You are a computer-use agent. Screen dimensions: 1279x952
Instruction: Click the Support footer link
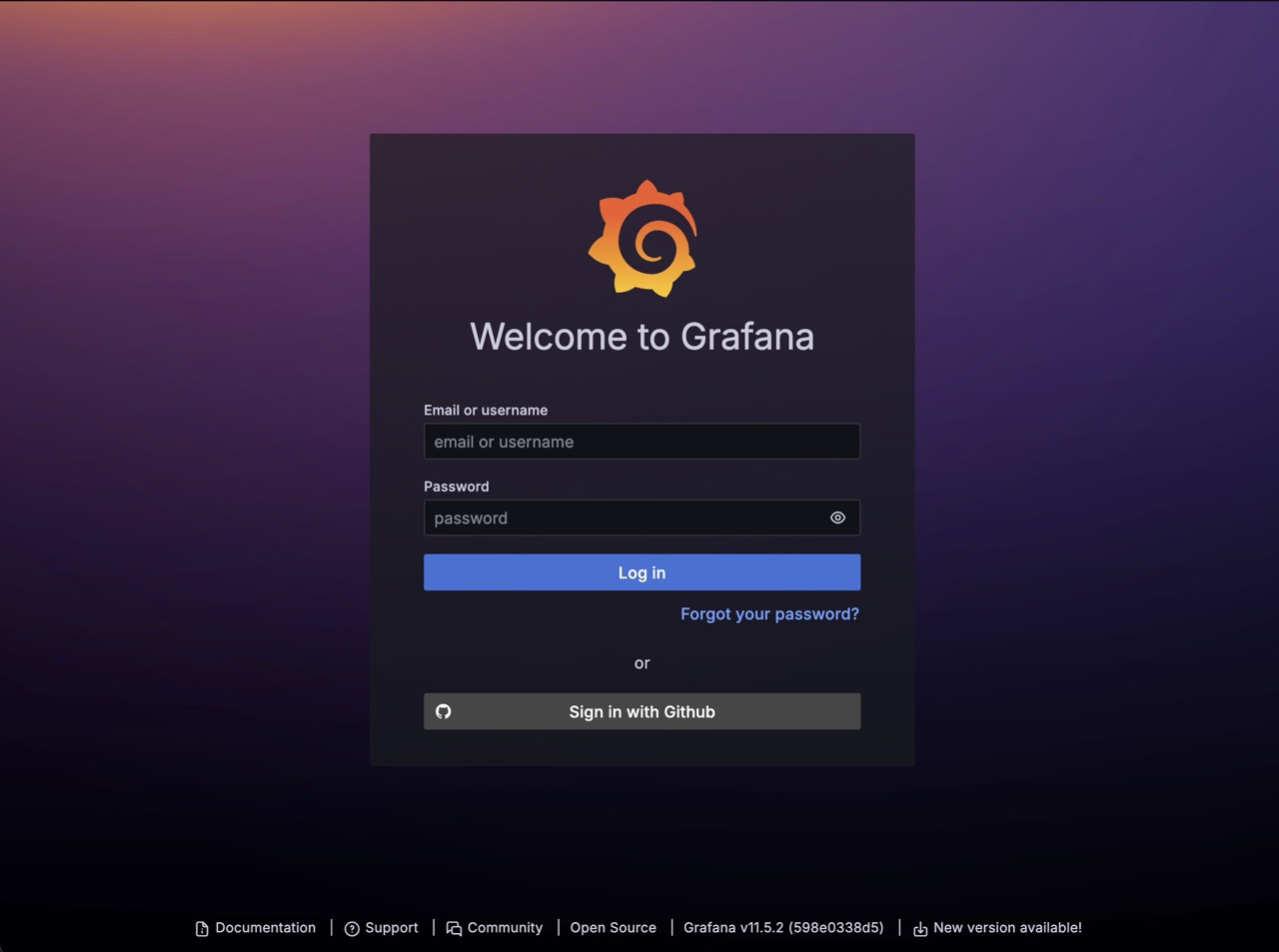[x=392, y=927]
